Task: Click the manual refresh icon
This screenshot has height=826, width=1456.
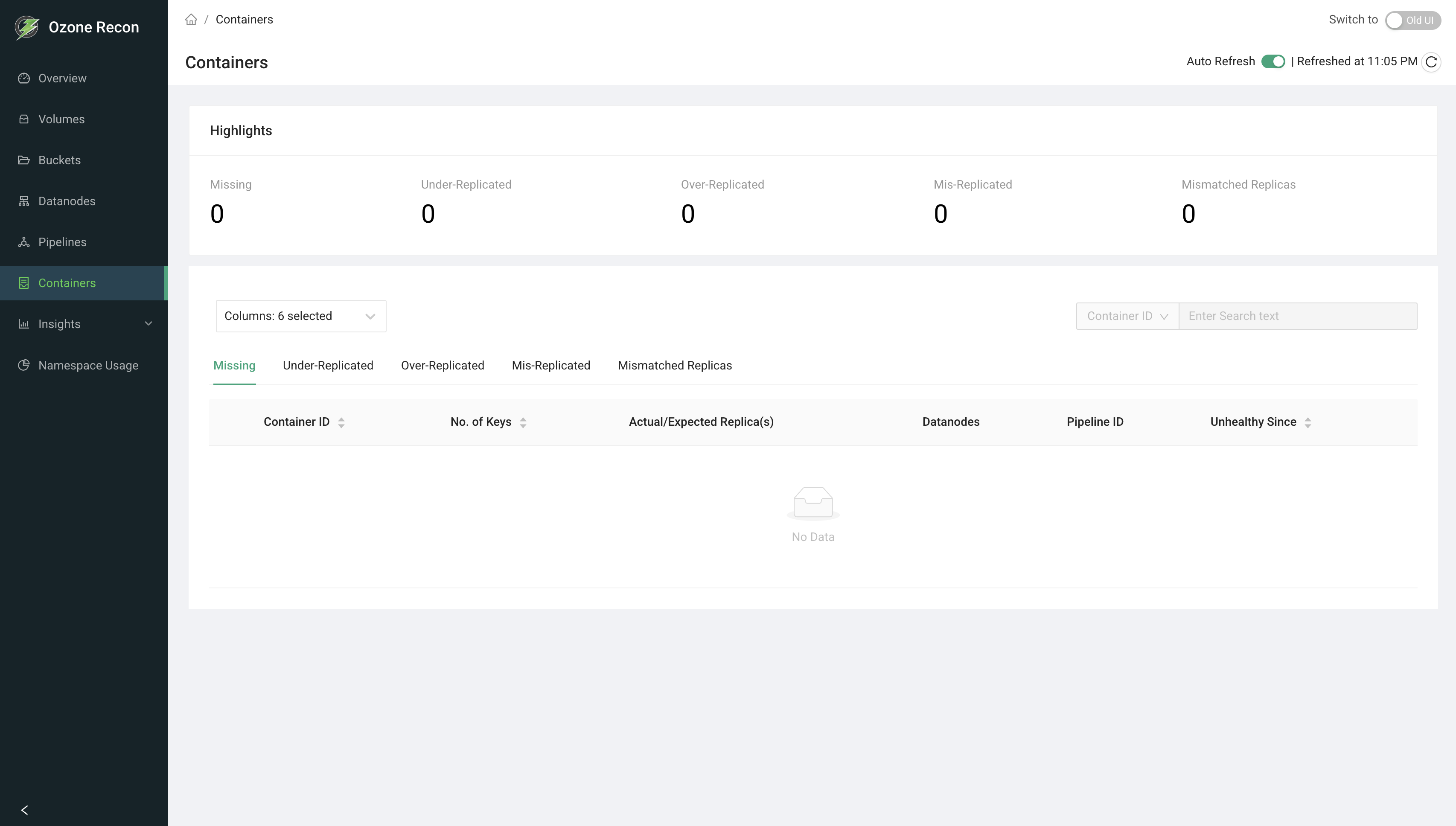Action: pos(1431,62)
